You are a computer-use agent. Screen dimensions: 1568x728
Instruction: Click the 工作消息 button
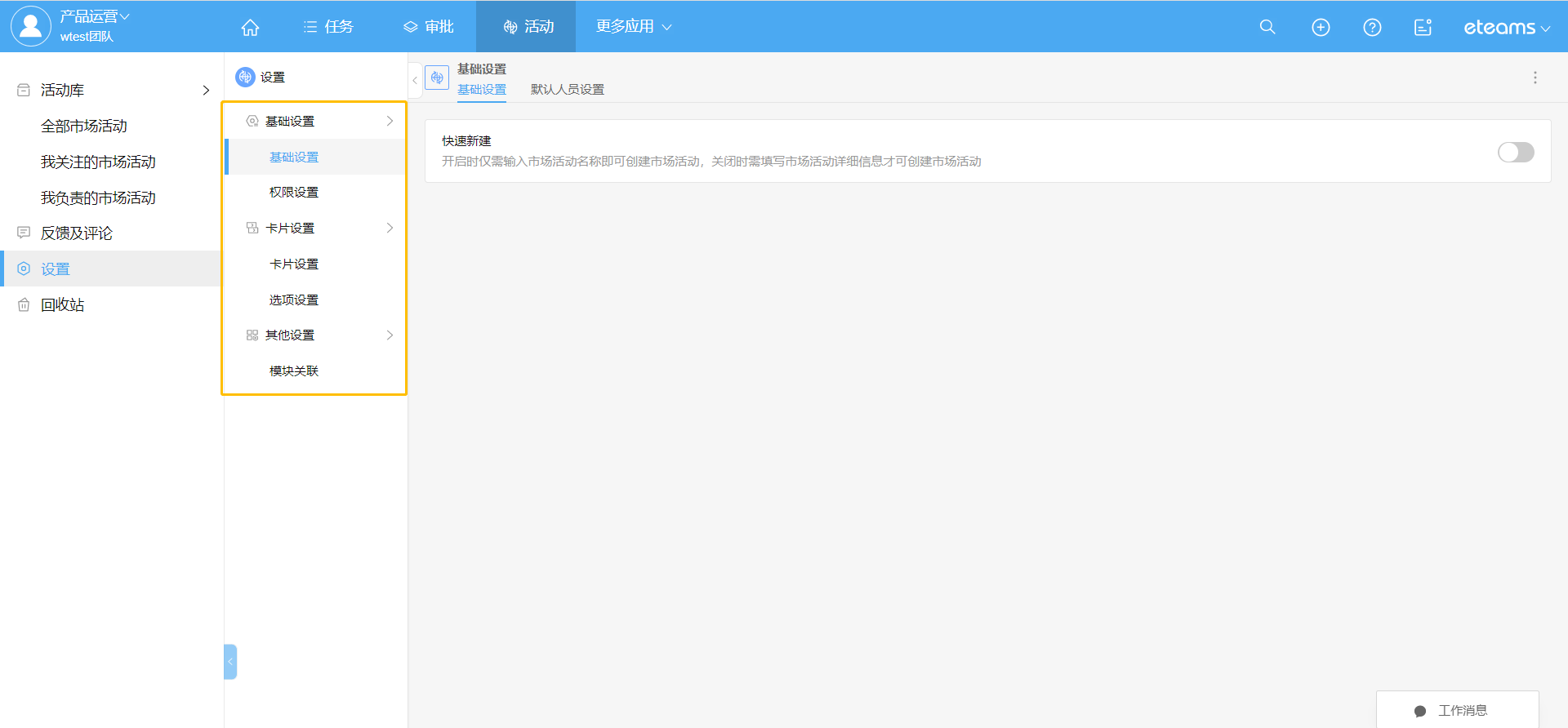[1457, 710]
